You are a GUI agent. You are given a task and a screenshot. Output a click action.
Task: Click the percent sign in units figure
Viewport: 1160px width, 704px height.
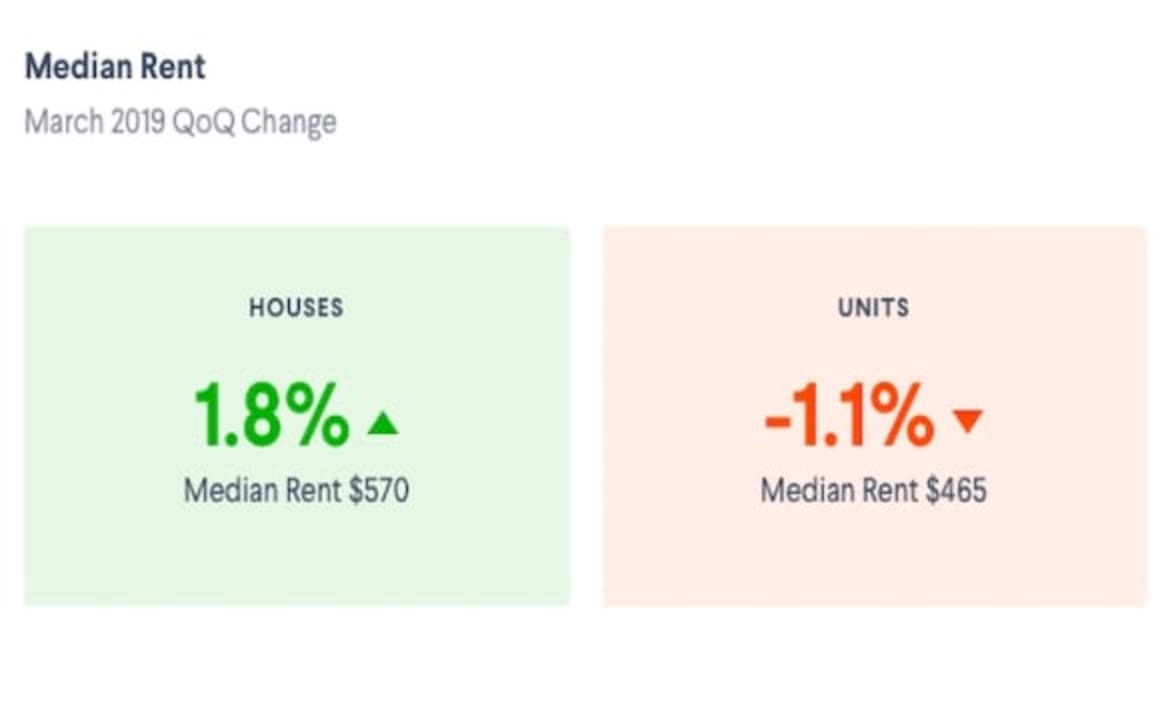(903, 415)
